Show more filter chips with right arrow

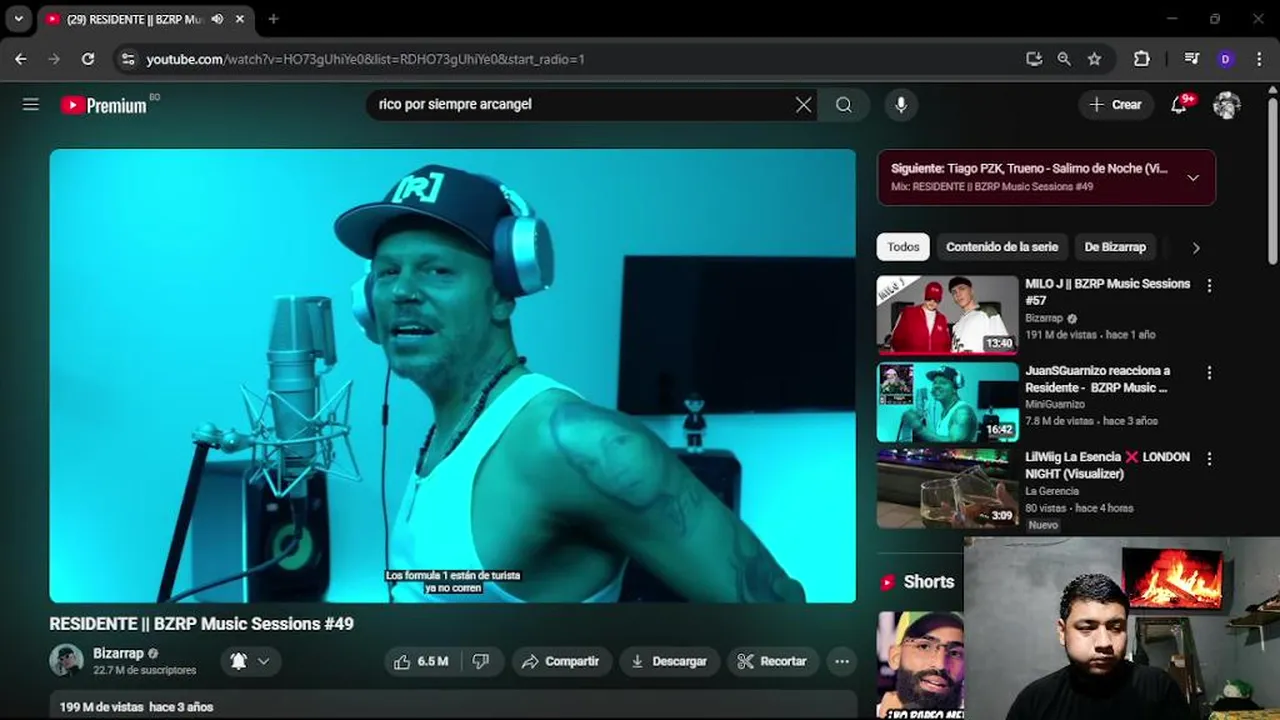pyautogui.click(x=1195, y=247)
